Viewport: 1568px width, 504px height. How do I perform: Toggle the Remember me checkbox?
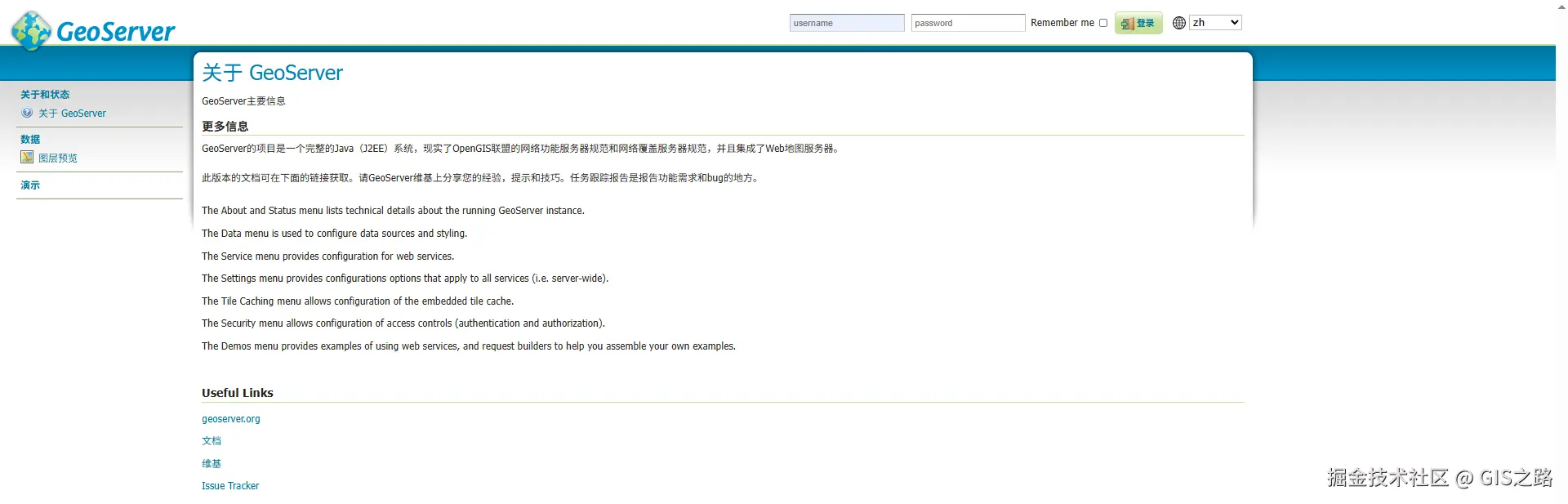tap(1103, 23)
